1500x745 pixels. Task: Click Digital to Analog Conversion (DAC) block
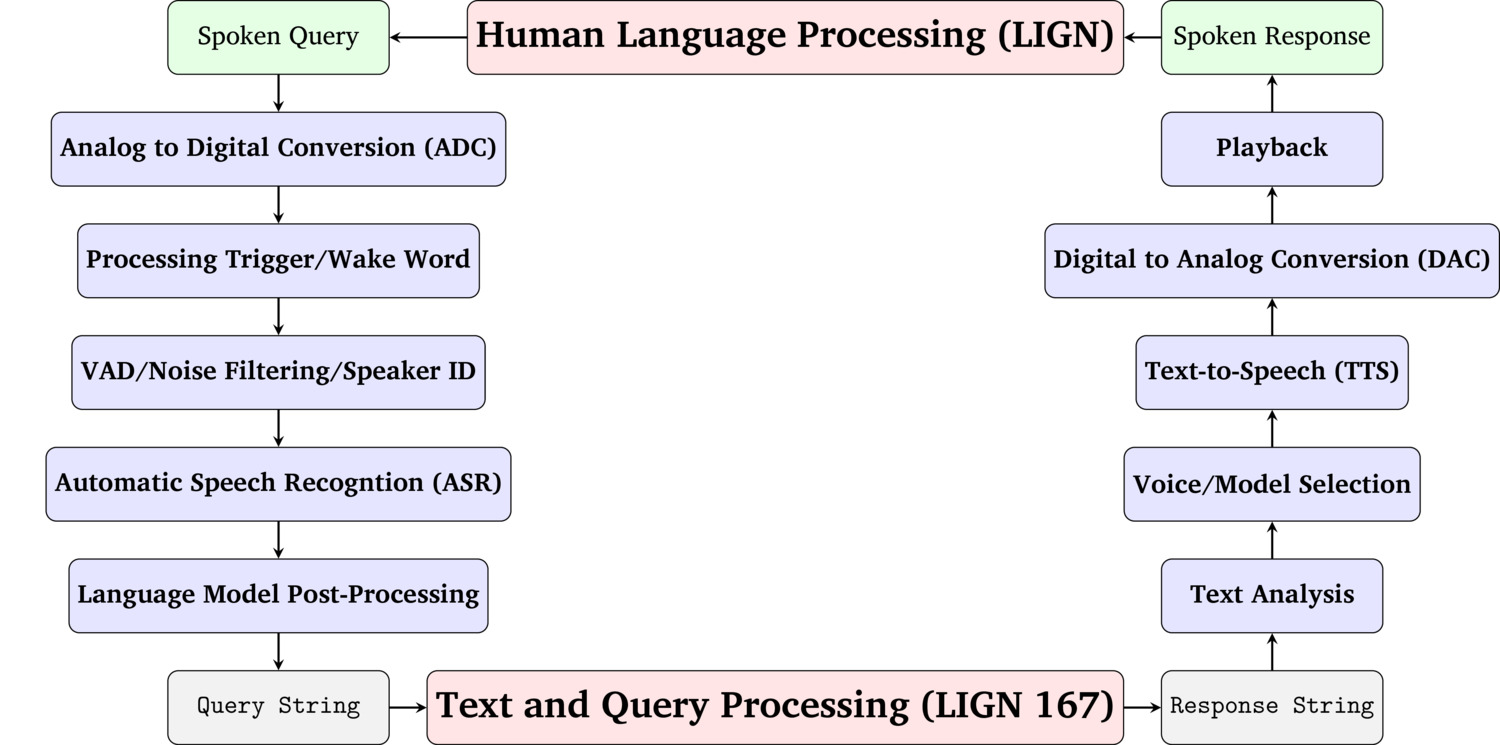(x=1271, y=260)
